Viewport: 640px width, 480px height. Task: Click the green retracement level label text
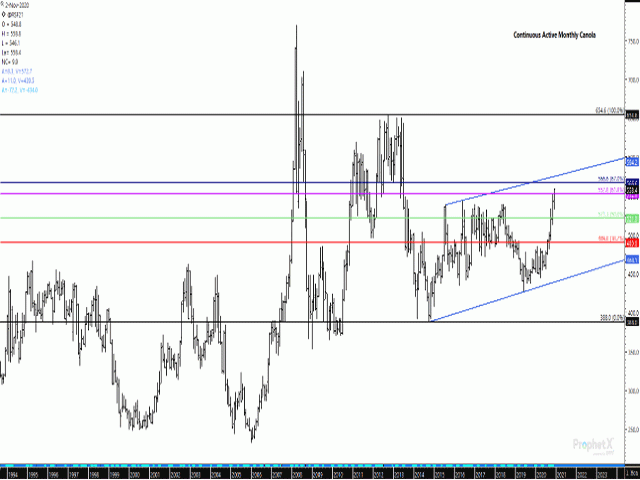tap(611, 214)
